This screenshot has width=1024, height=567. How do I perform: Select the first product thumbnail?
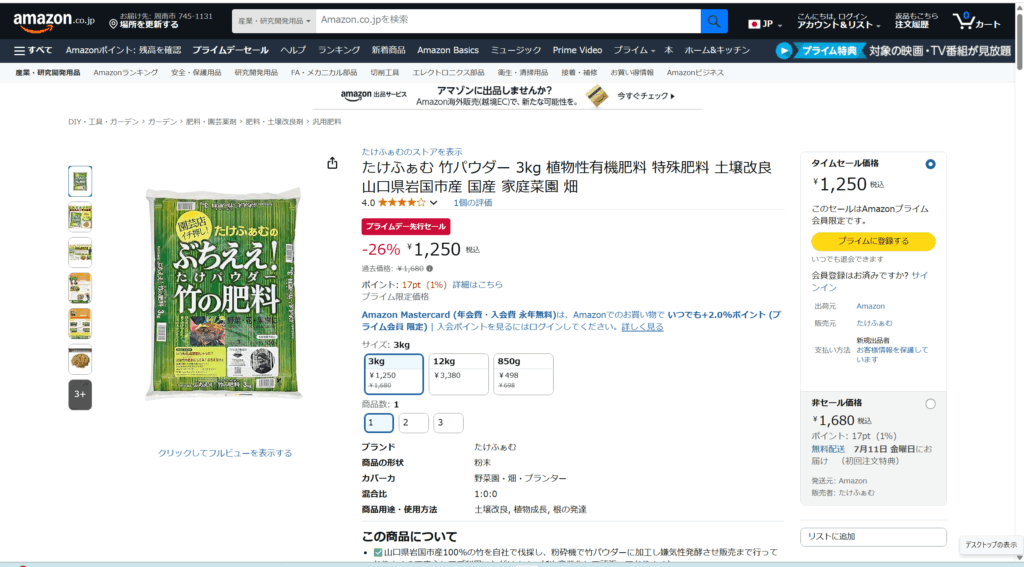point(80,181)
